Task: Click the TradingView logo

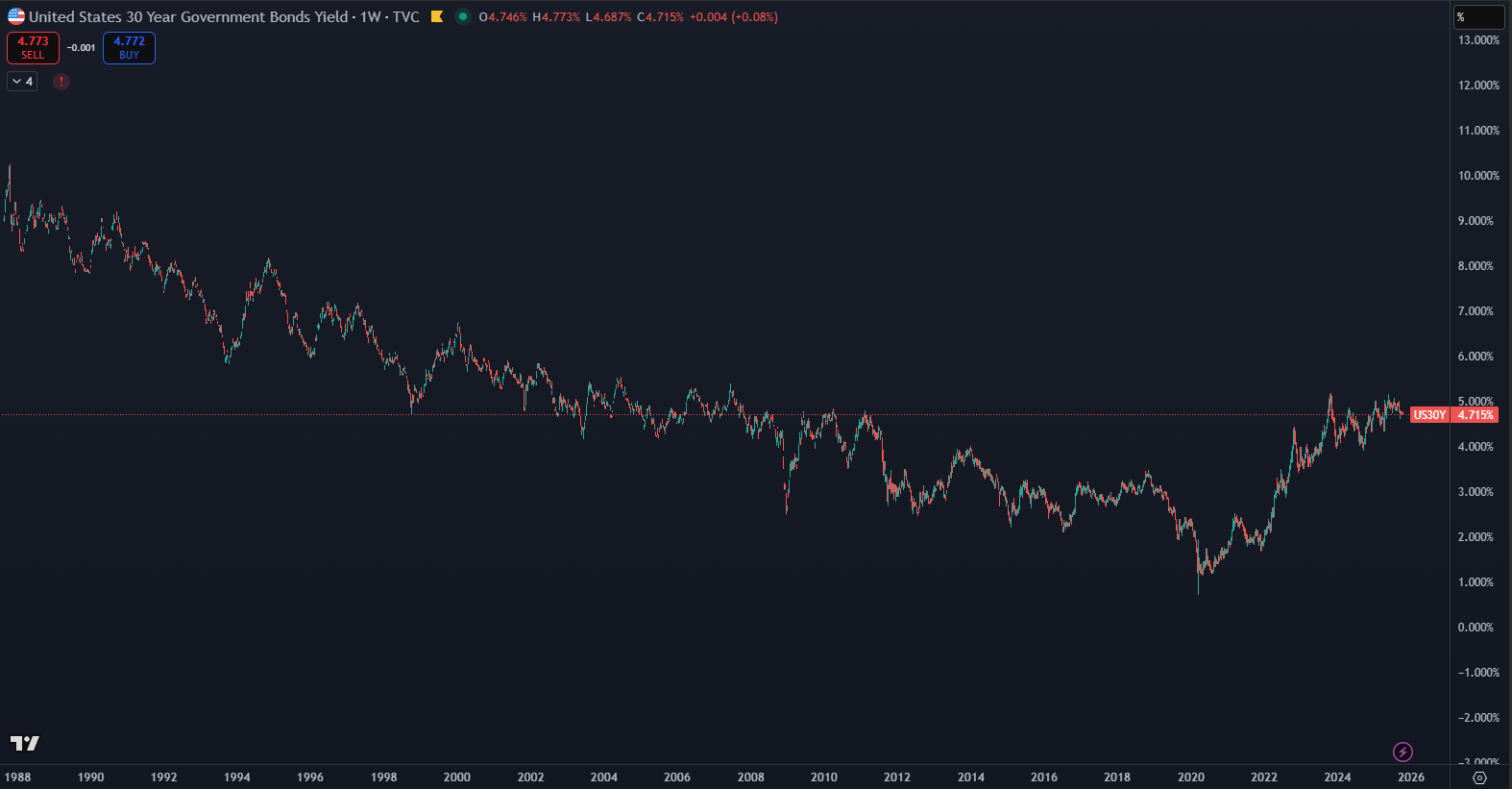Action: (25, 743)
